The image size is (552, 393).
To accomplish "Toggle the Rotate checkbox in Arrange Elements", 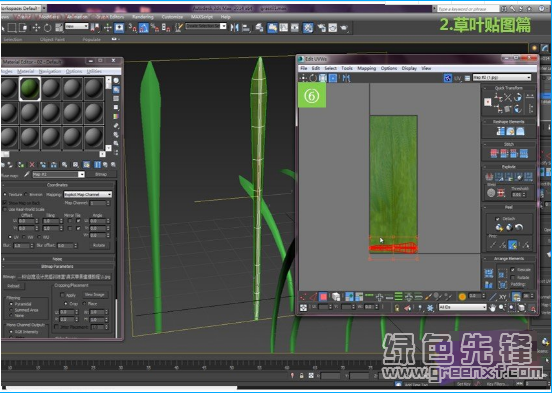I will click(513, 277).
